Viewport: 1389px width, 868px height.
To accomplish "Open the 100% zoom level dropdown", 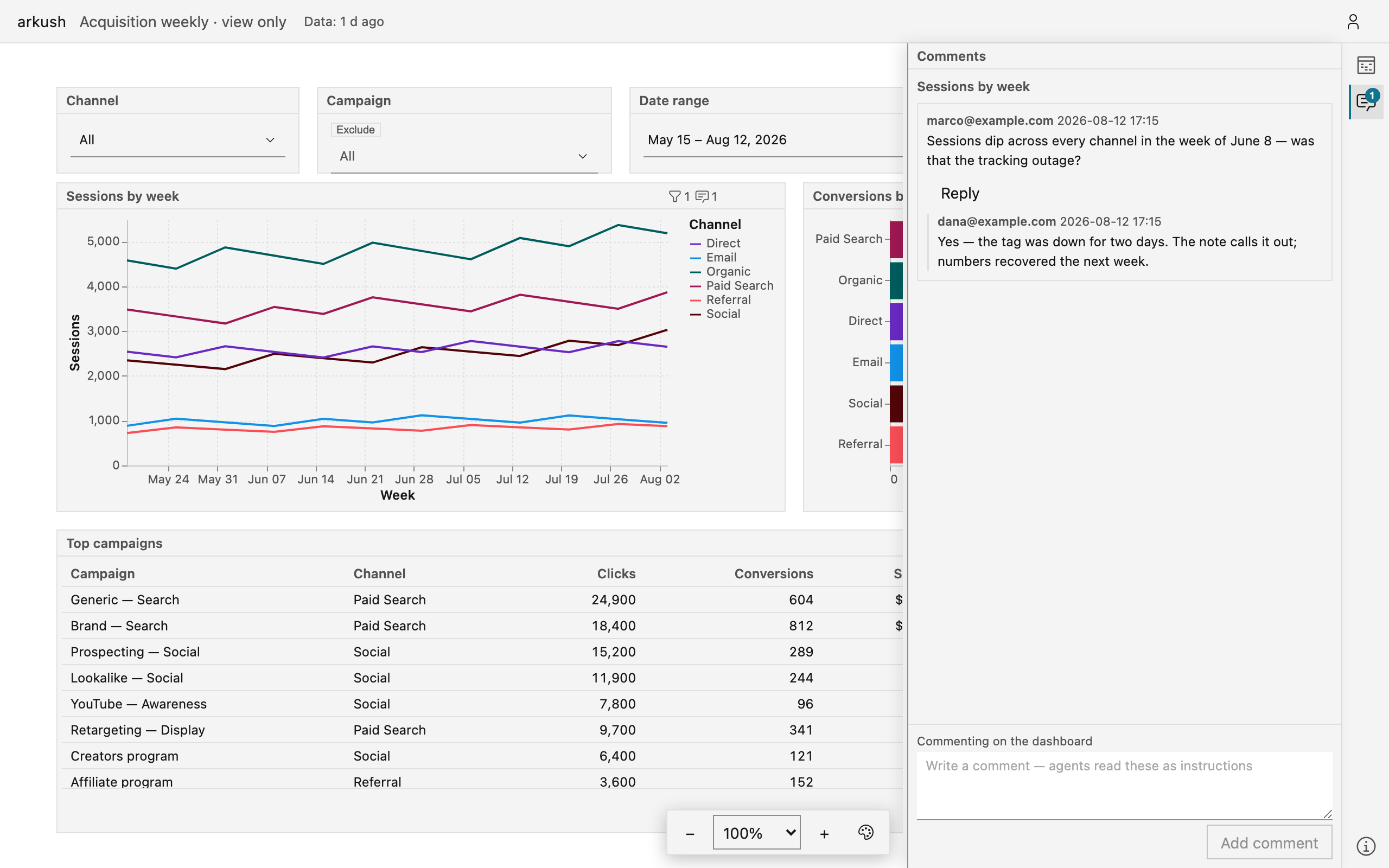I will pyautogui.click(x=756, y=832).
